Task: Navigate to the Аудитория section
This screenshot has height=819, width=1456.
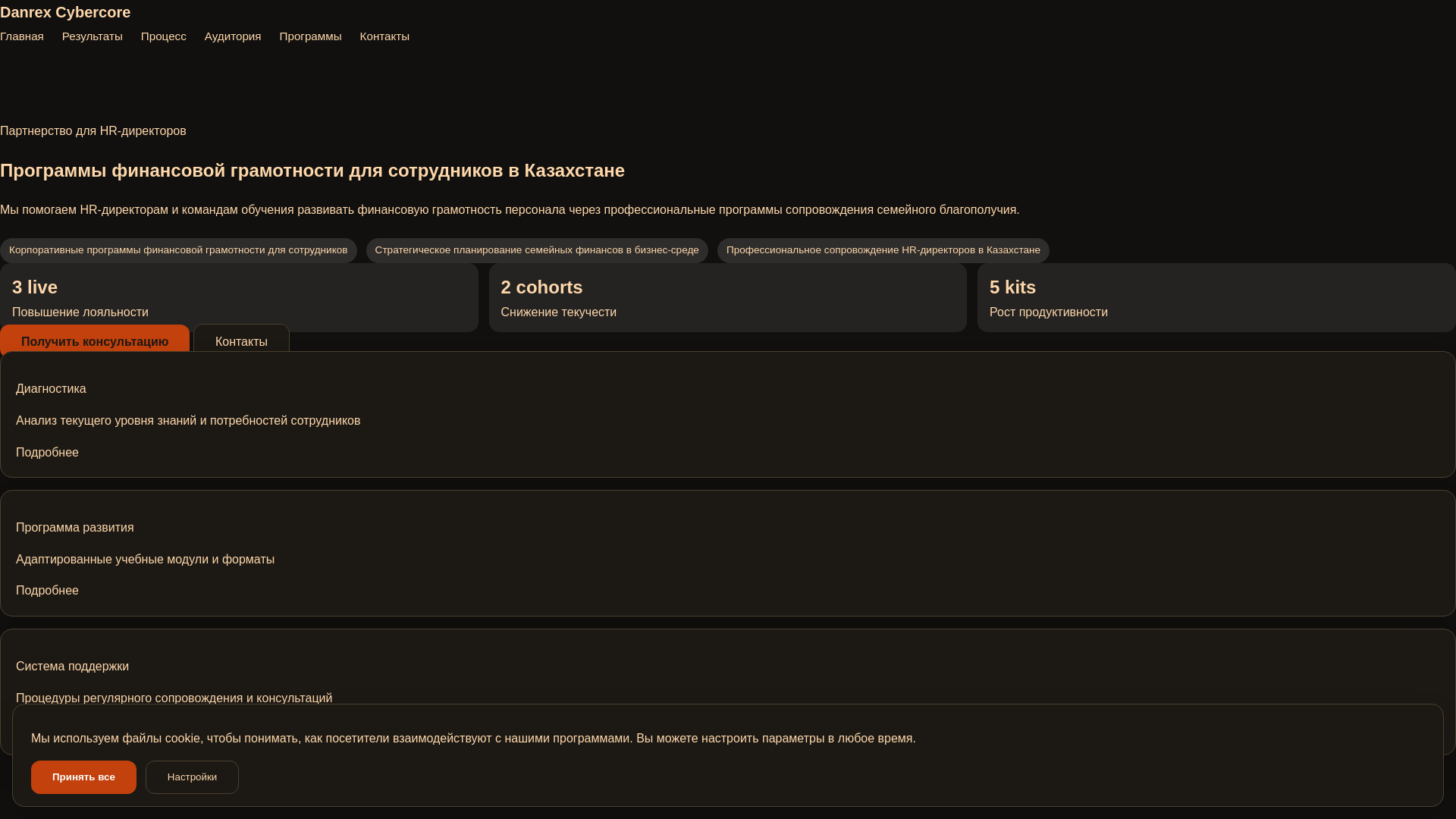Action: click(x=233, y=36)
